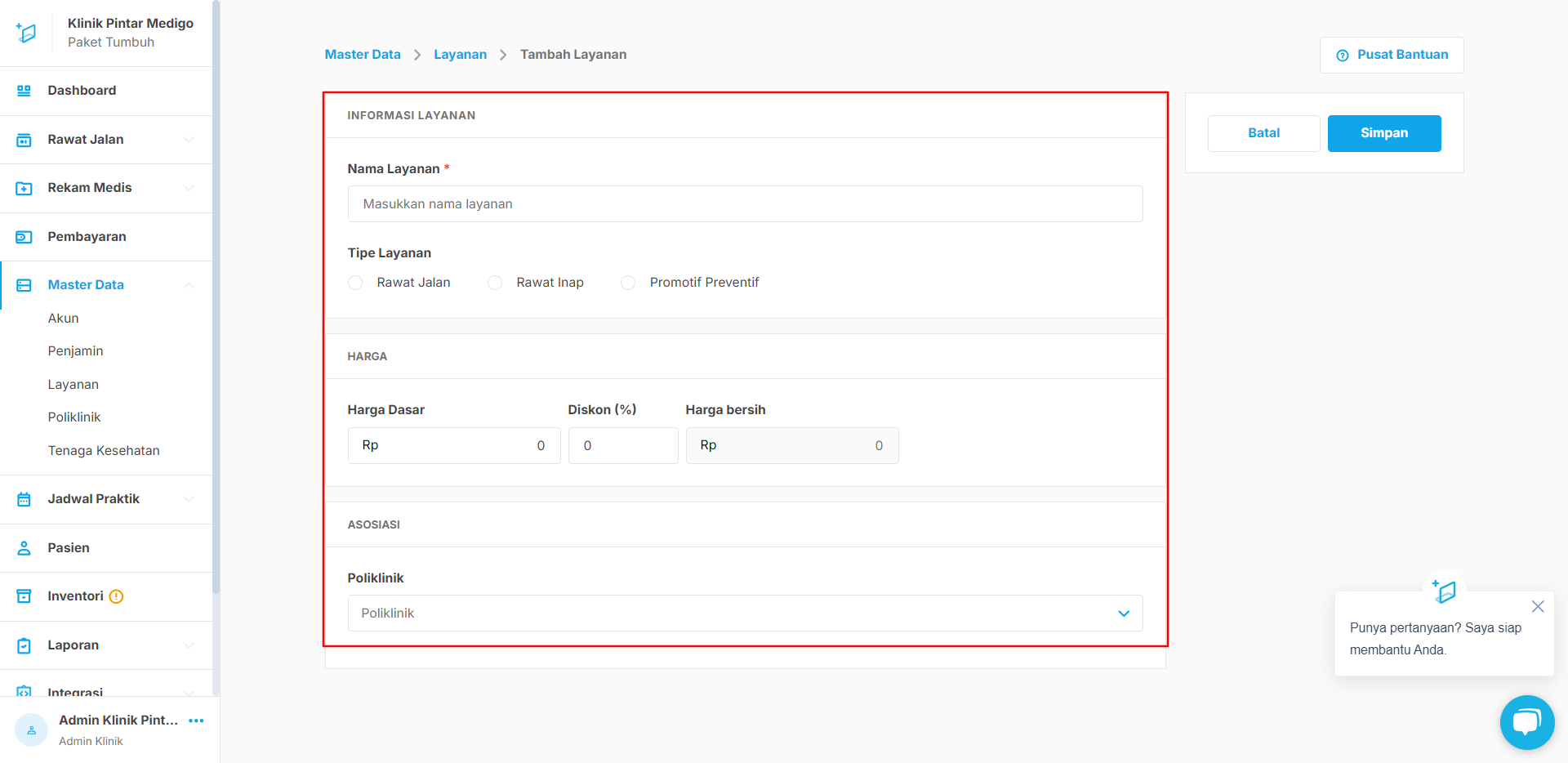Click the Dashboard icon in sidebar
The width and height of the screenshot is (1568, 763).
[x=24, y=91]
